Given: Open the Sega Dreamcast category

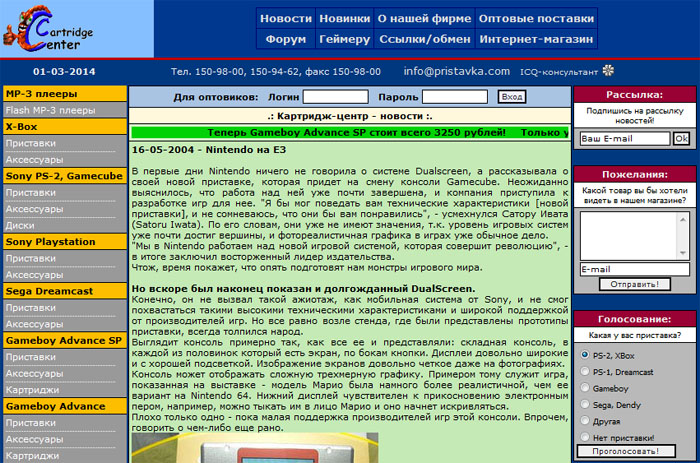Looking at the screenshot, I should coord(65,291).
